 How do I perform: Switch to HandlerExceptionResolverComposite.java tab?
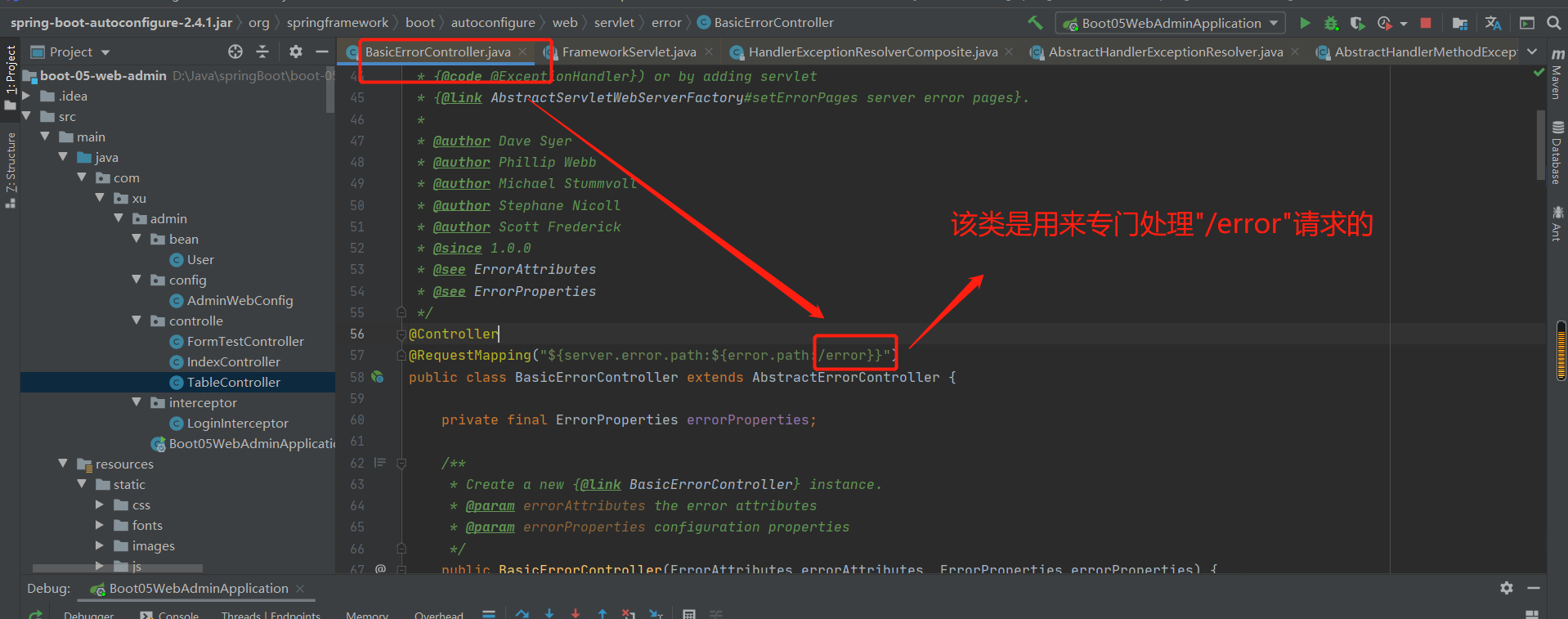pos(873,52)
